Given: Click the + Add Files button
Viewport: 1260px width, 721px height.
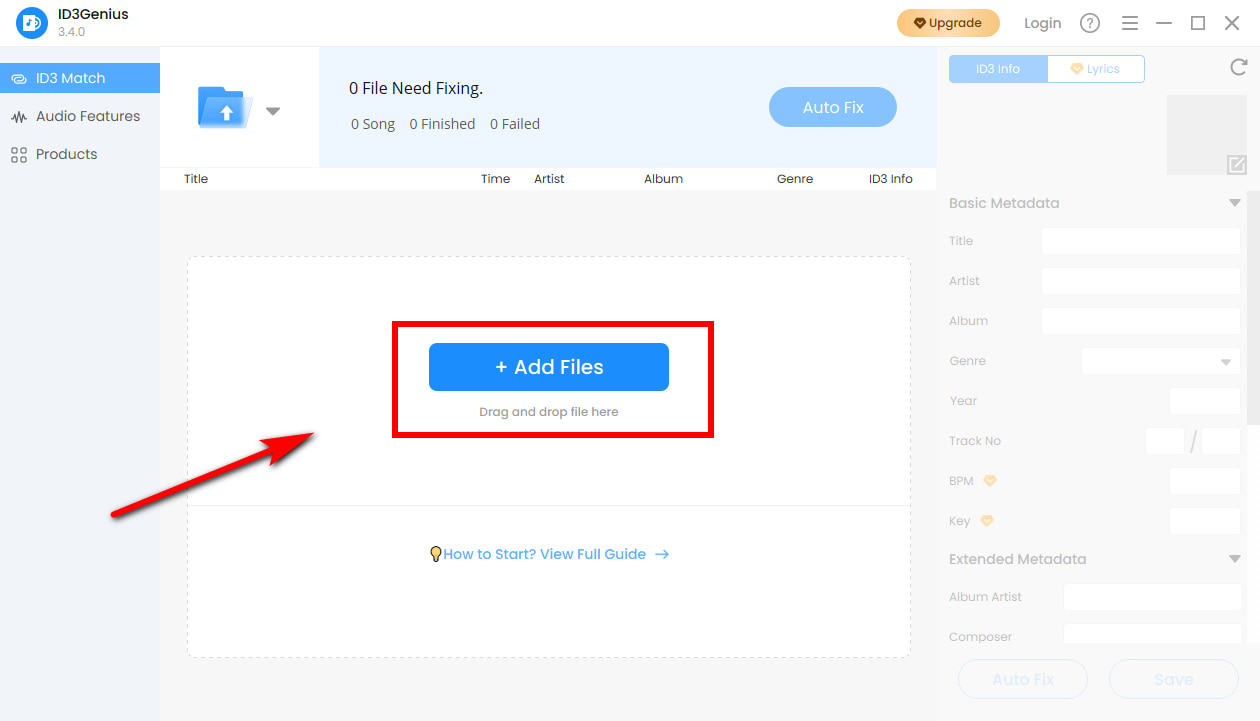Looking at the screenshot, I should pos(548,367).
